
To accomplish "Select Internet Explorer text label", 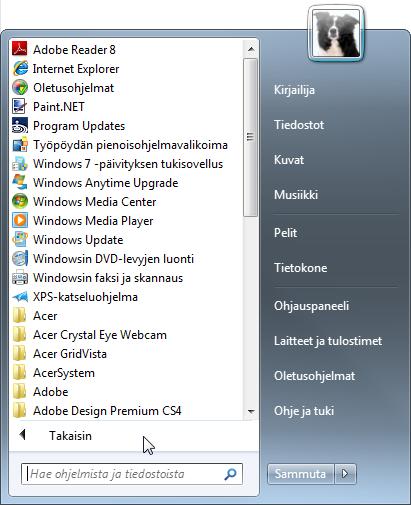I will (76, 69).
